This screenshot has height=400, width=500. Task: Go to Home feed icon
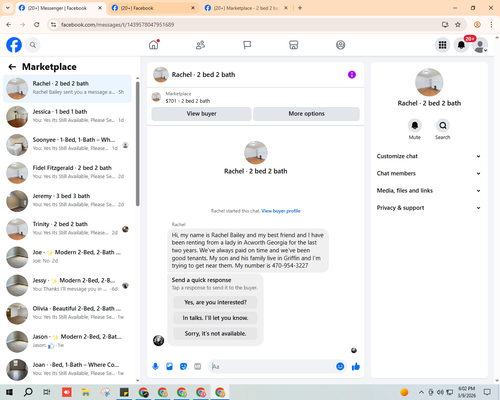tap(154, 45)
